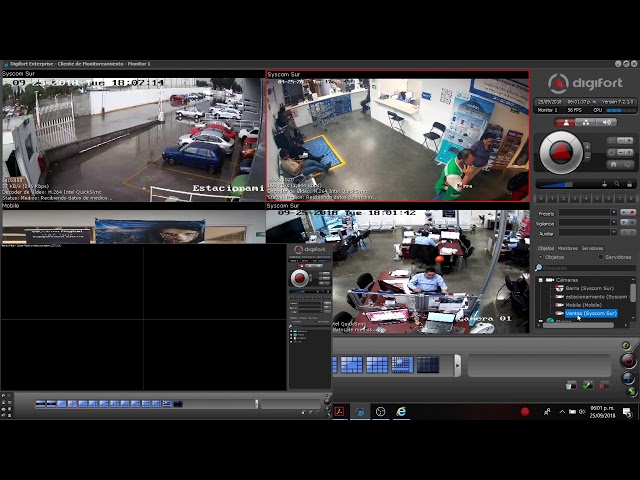Show hidden system tray icons

(562, 412)
